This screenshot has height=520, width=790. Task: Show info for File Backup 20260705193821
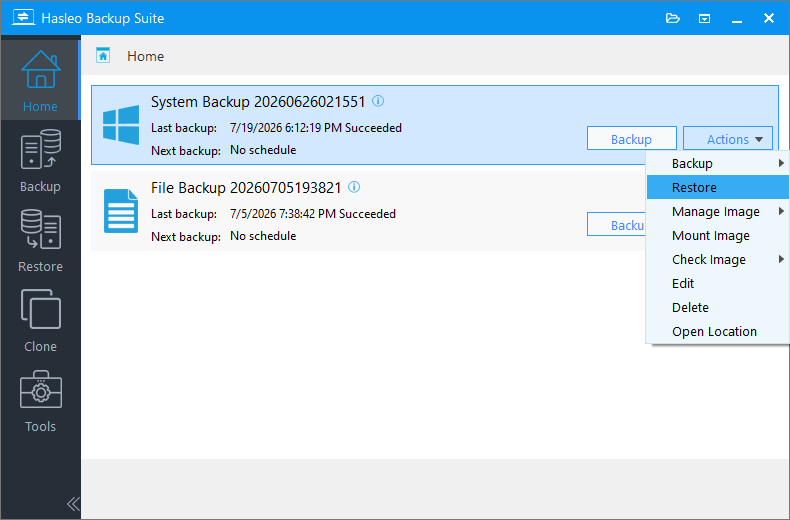click(354, 187)
